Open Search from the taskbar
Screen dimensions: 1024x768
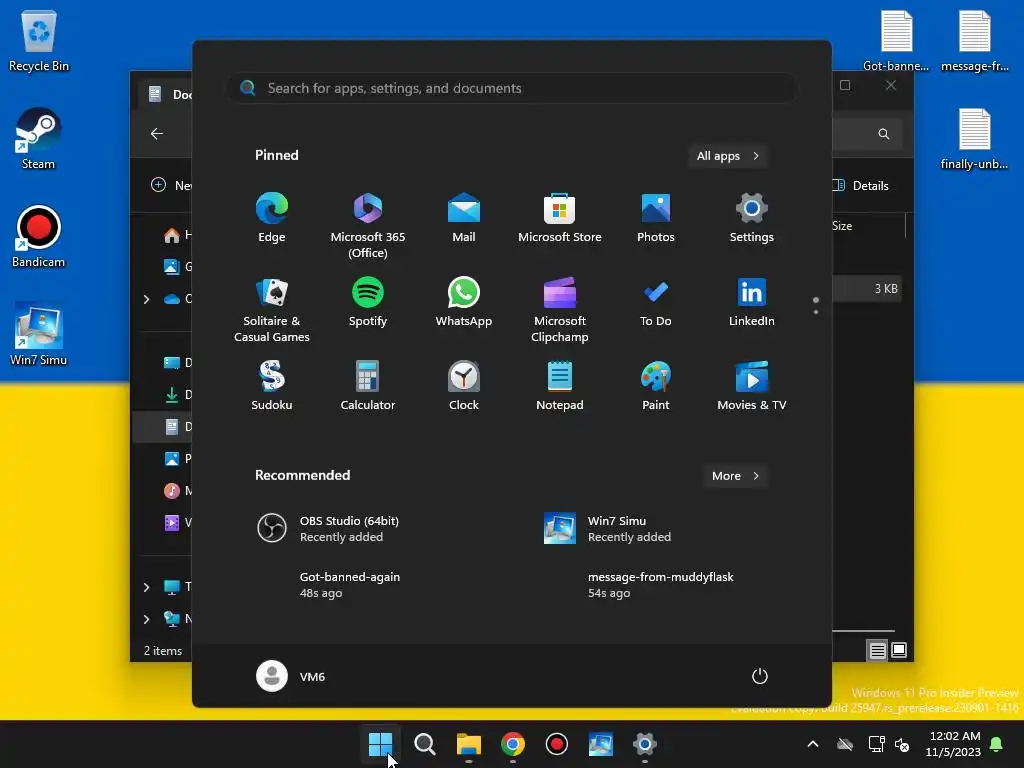424,744
